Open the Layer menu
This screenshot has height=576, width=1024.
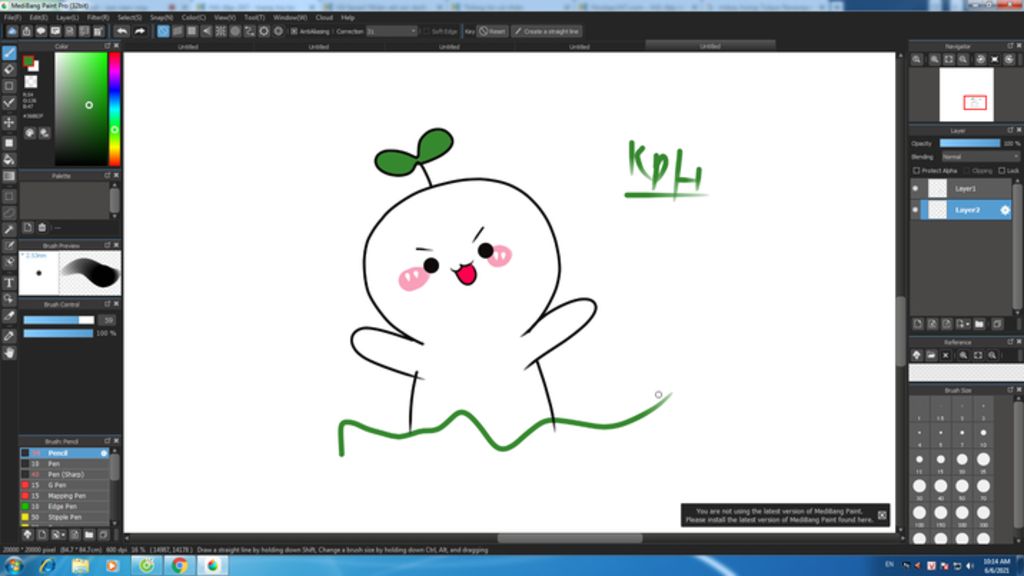point(67,18)
